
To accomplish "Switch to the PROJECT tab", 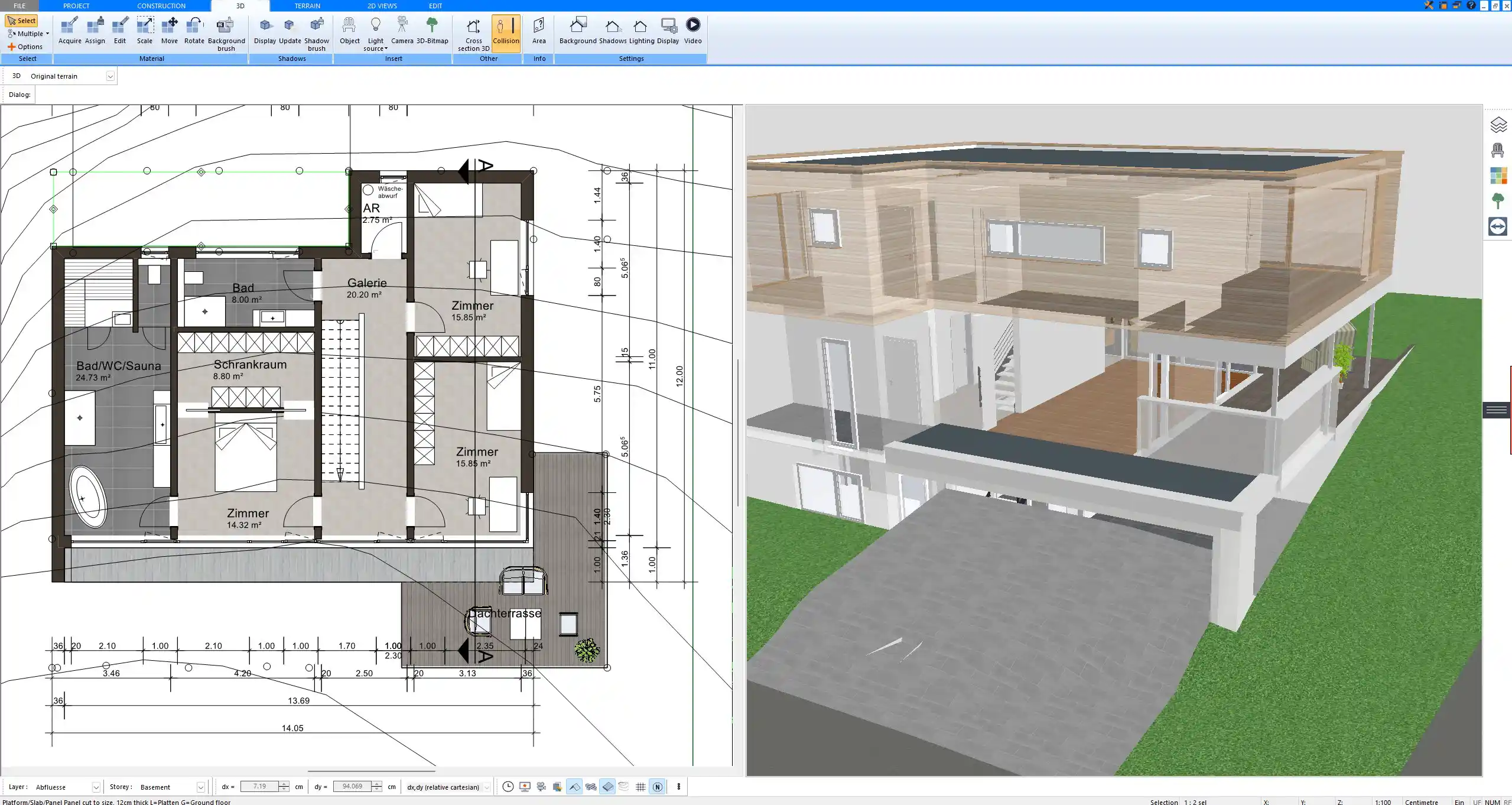I will click(76, 5).
